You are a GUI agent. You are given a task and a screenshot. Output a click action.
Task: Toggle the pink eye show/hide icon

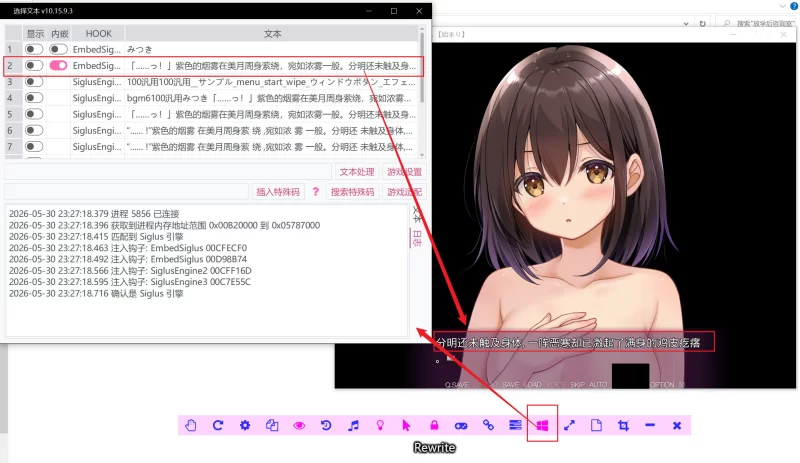[x=299, y=425]
